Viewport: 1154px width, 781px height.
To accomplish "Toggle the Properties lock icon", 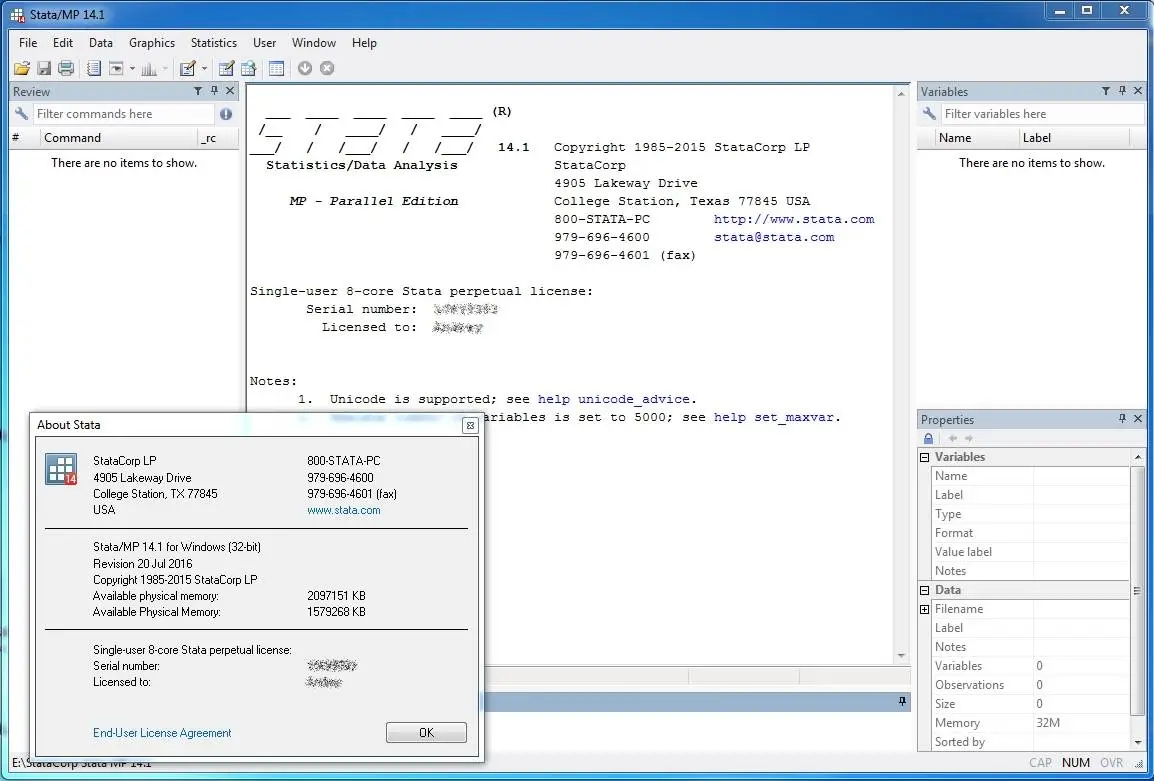I will click(929, 439).
